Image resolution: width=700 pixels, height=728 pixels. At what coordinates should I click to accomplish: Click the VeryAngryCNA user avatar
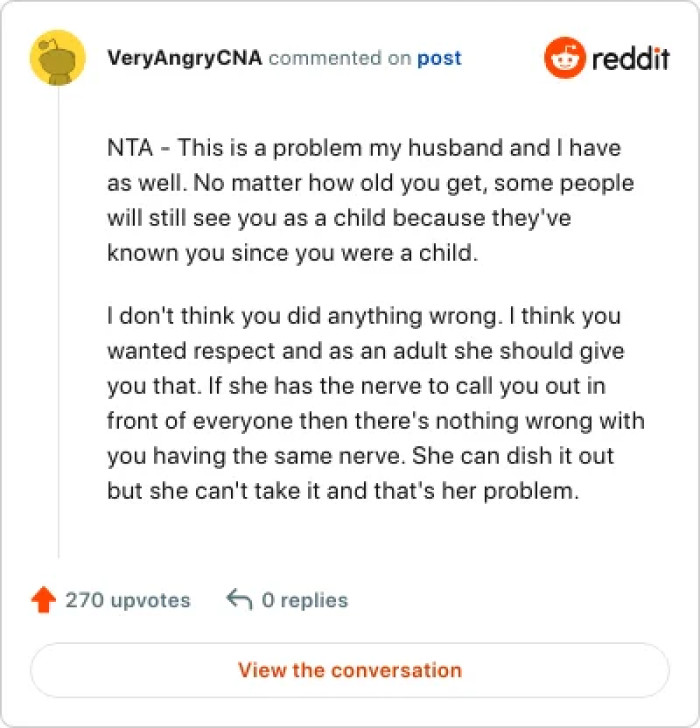click(58, 58)
